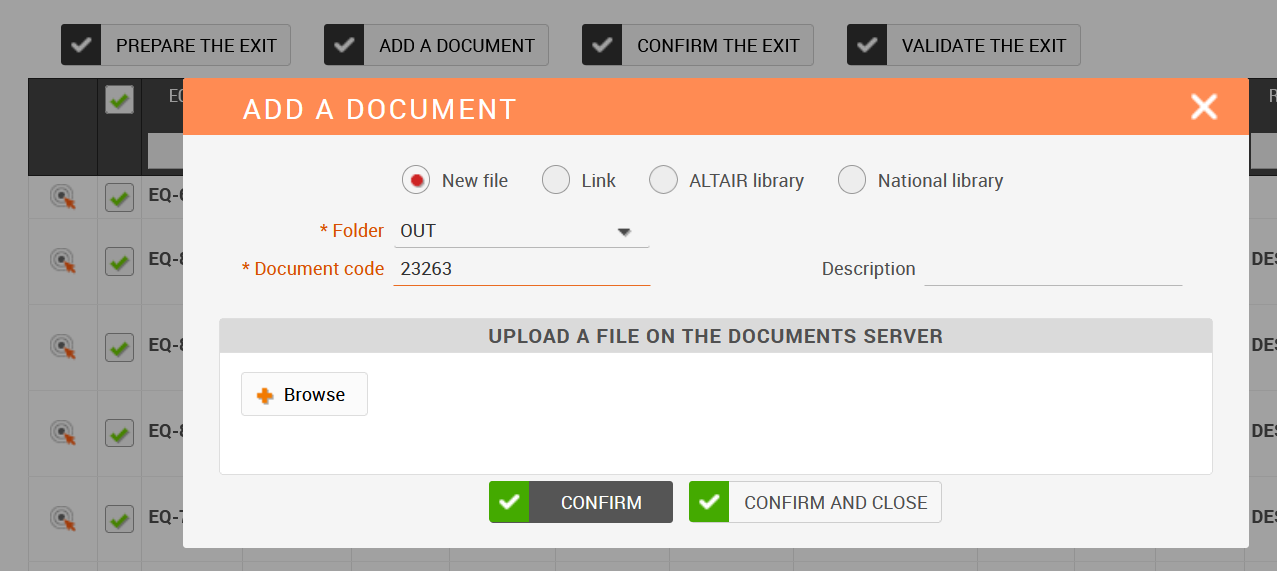Image resolution: width=1277 pixels, height=571 pixels.
Task: Uncheck the first row's green checkbox
Action: (x=120, y=197)
